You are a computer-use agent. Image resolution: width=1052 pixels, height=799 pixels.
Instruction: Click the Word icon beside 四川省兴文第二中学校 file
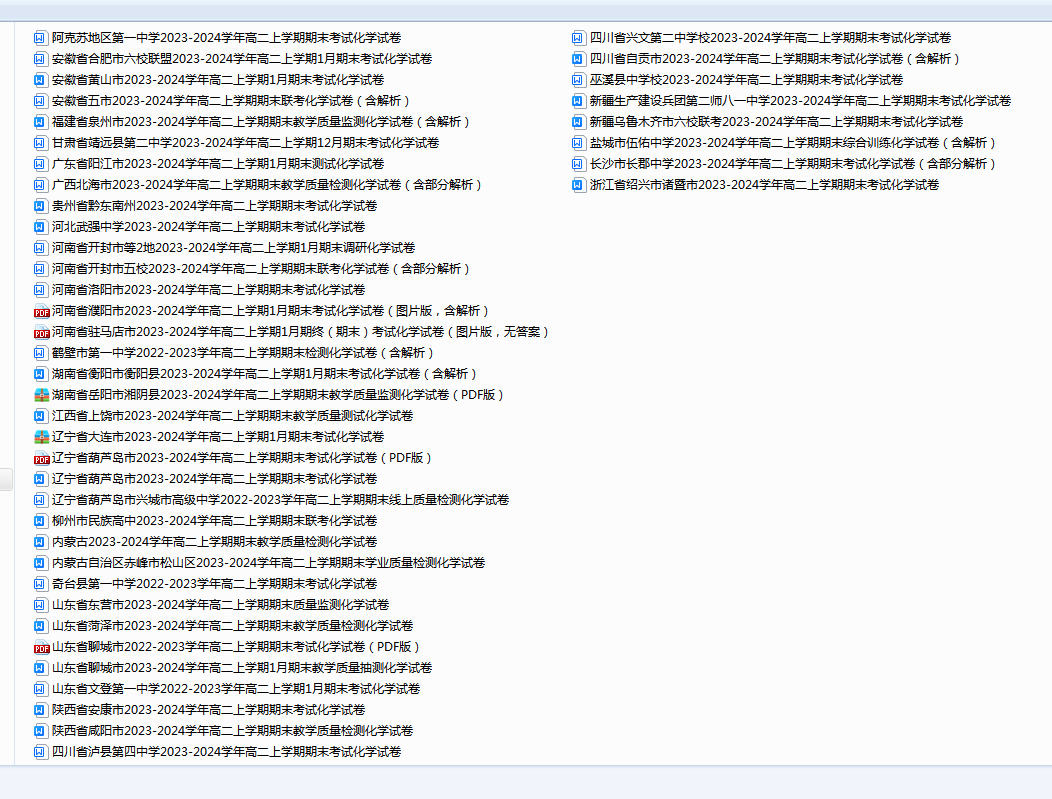click(578, 38)
